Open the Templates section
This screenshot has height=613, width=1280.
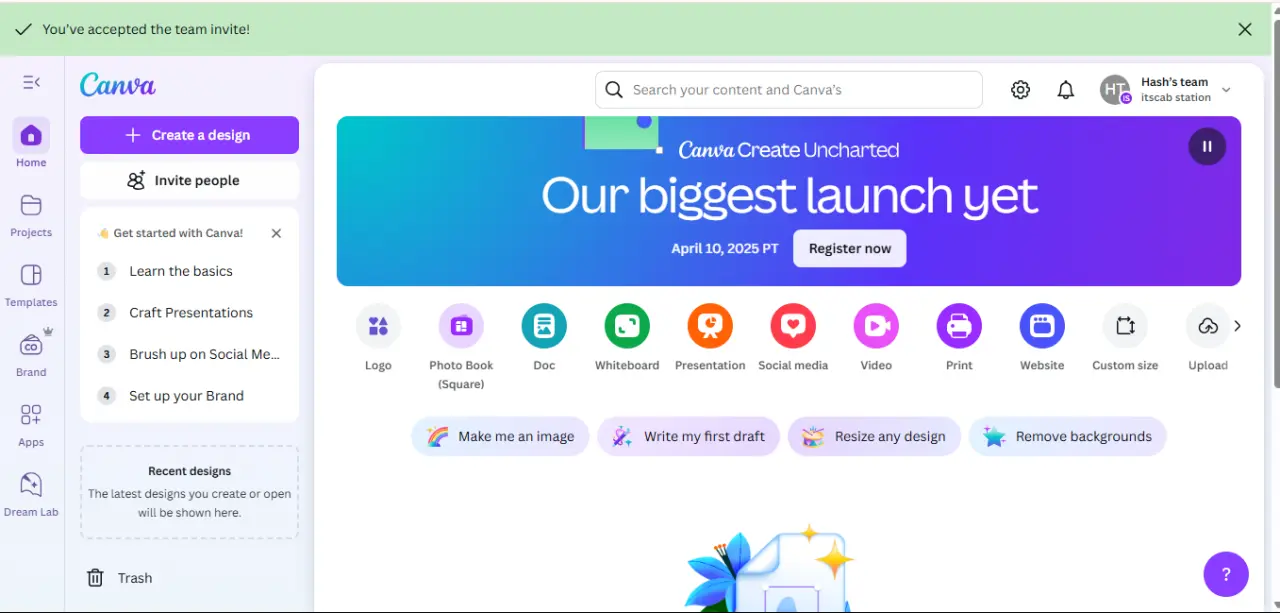click(31, 285)
